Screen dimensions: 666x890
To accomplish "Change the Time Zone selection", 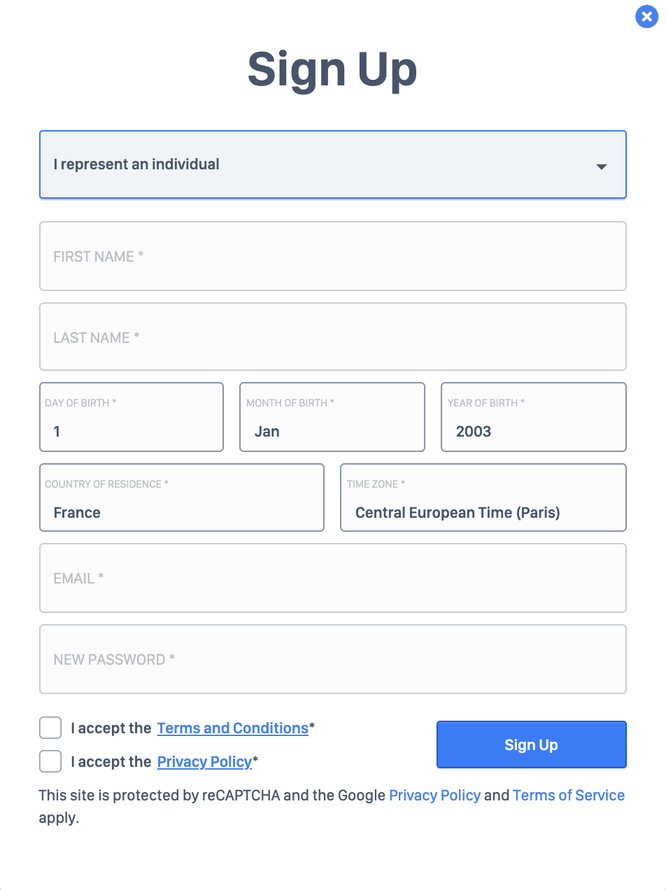I will point(483,498).
